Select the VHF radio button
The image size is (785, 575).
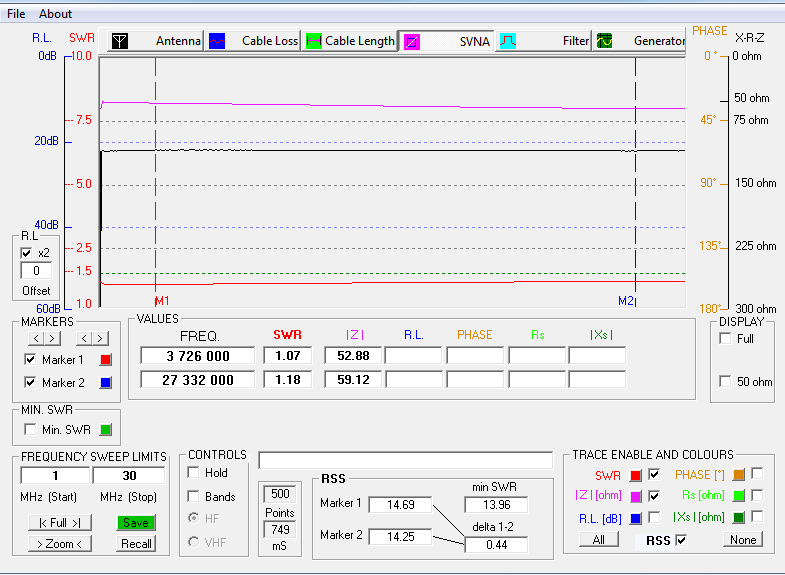pos(194,541)
